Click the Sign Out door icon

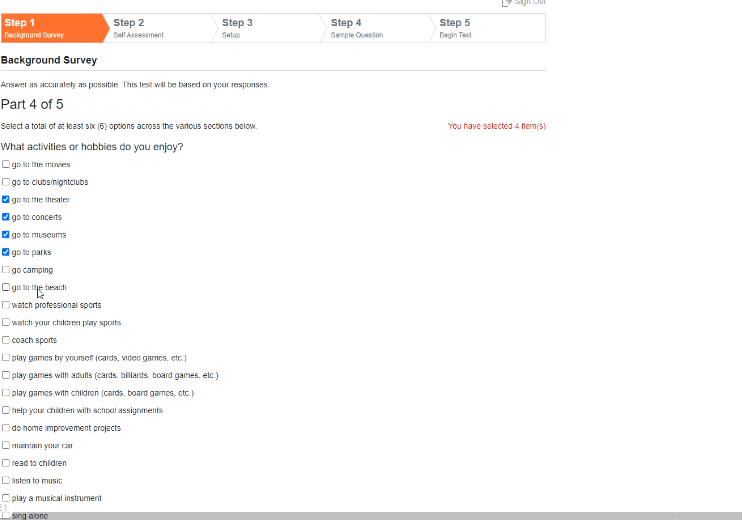(x=506, y=2)
